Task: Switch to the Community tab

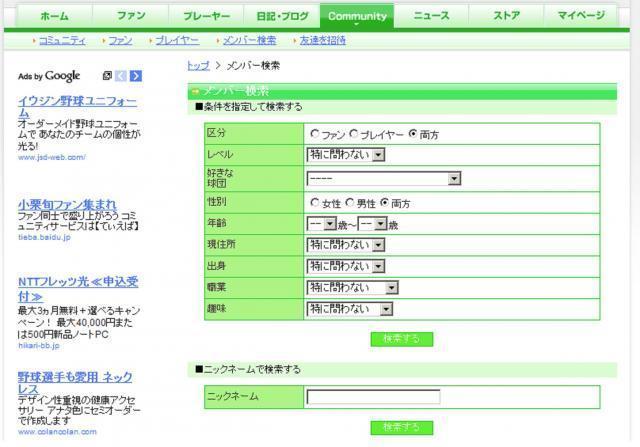Action: click(x=357, y=16)
